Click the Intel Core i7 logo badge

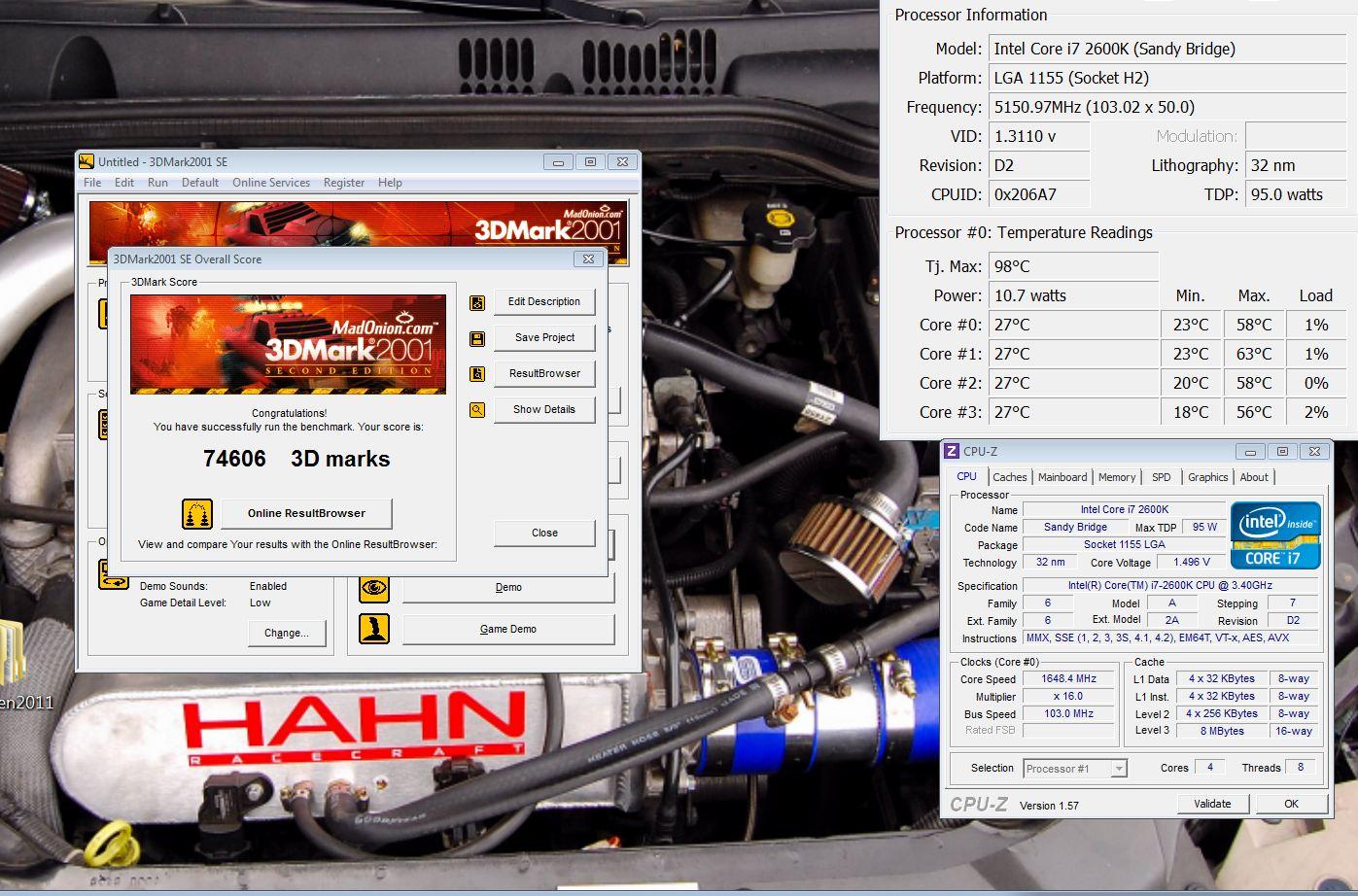(x=1275, y=535)
